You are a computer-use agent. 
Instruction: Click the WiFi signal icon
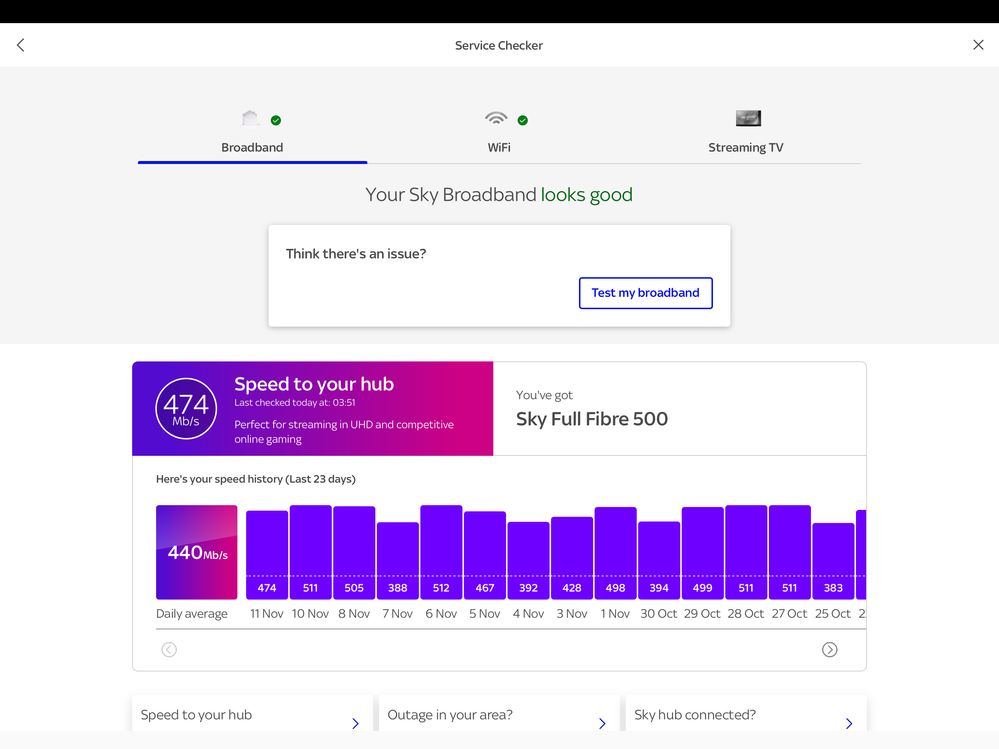pyautogui.click(x=496, y=118)
